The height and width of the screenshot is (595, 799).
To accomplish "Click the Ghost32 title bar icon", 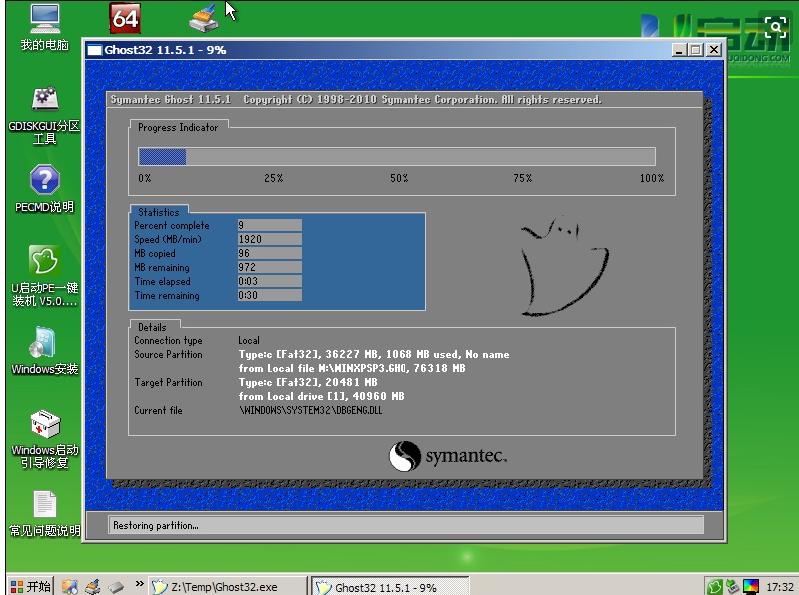I will click(94, 50).
